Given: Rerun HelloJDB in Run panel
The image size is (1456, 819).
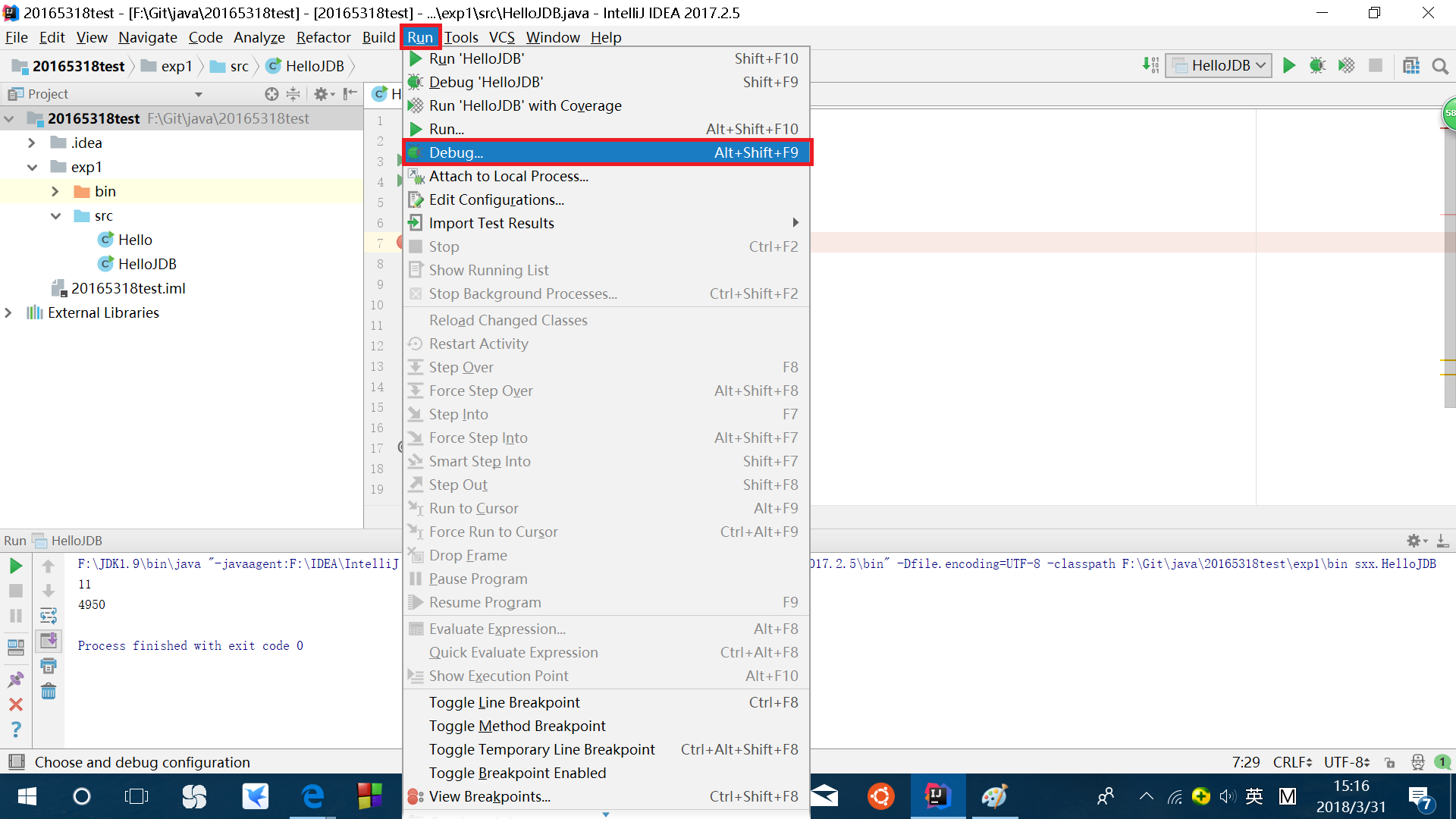Looking at the screenshot, I should (16, 566).
